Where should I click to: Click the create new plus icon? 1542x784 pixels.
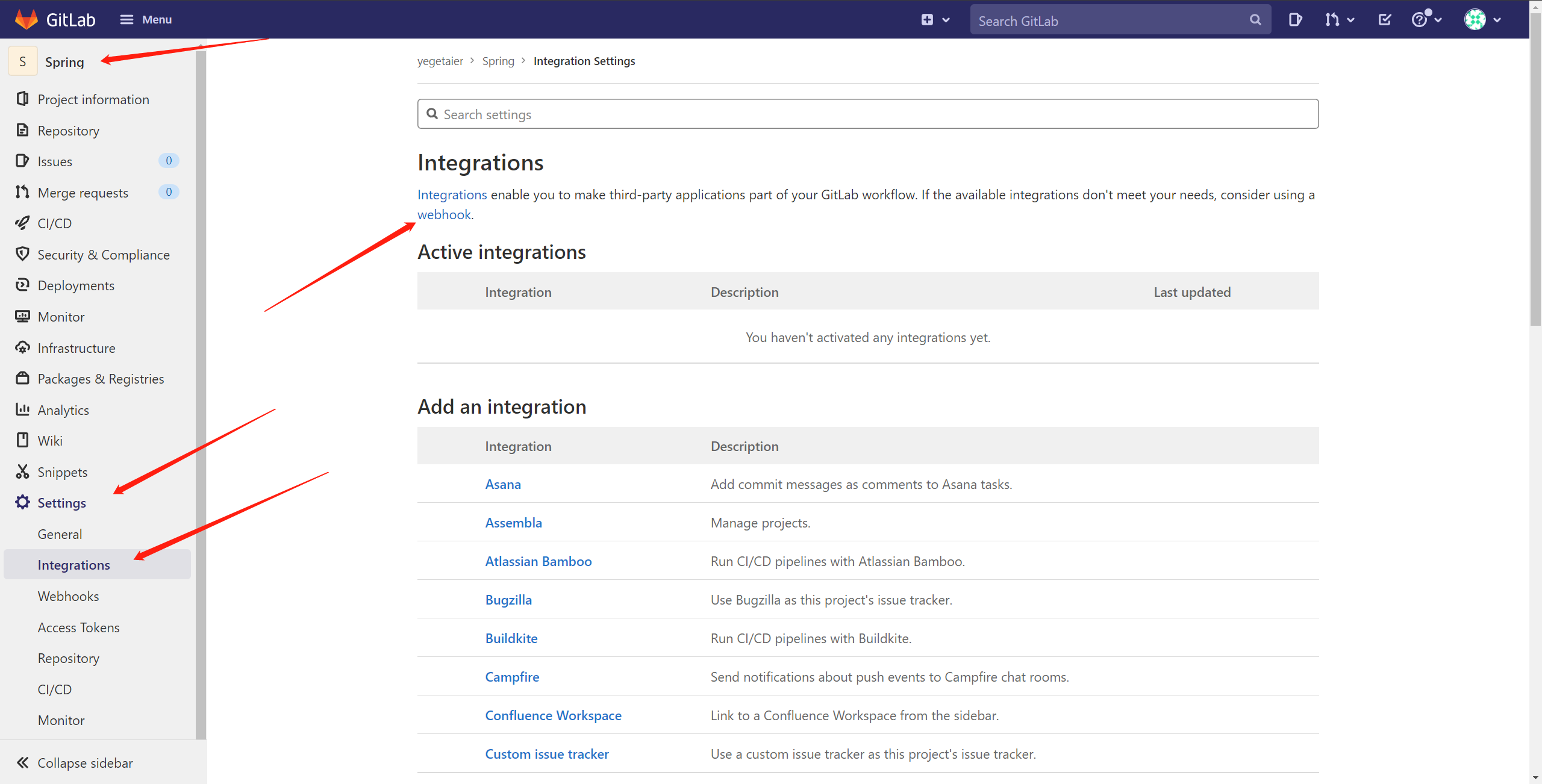coord(927,20)
